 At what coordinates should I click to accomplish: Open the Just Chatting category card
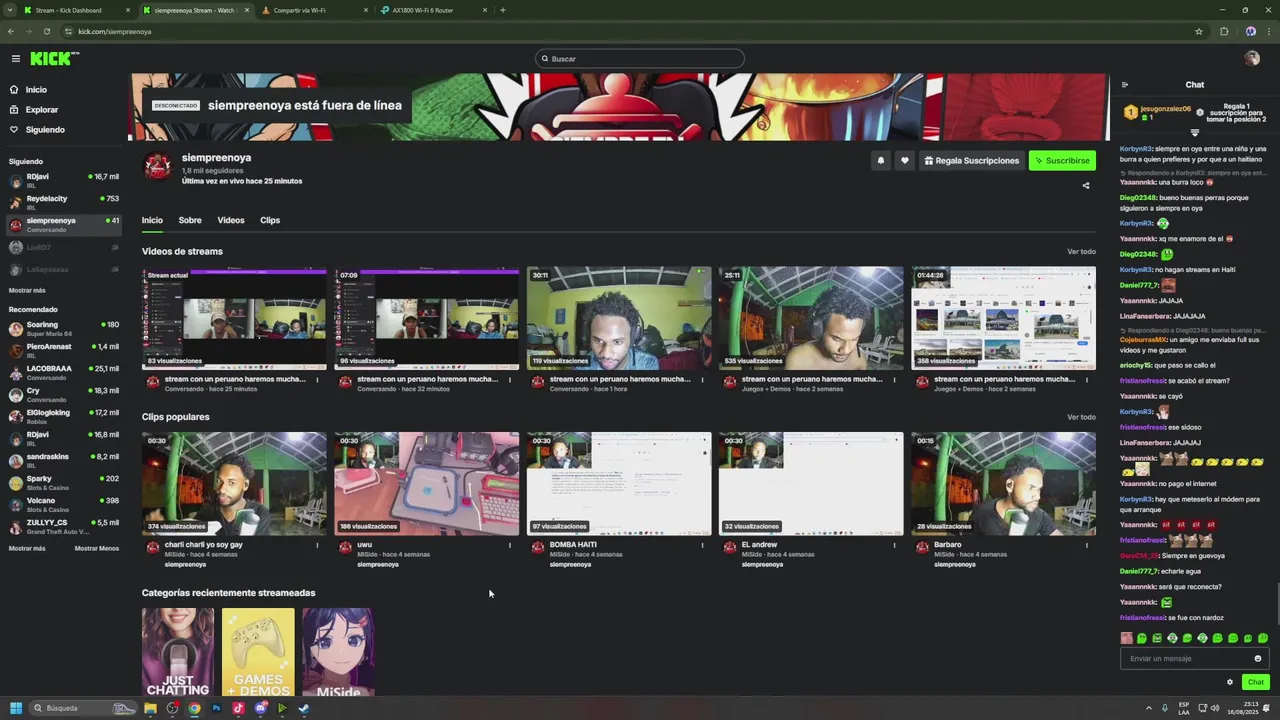(x=178, y=652)
